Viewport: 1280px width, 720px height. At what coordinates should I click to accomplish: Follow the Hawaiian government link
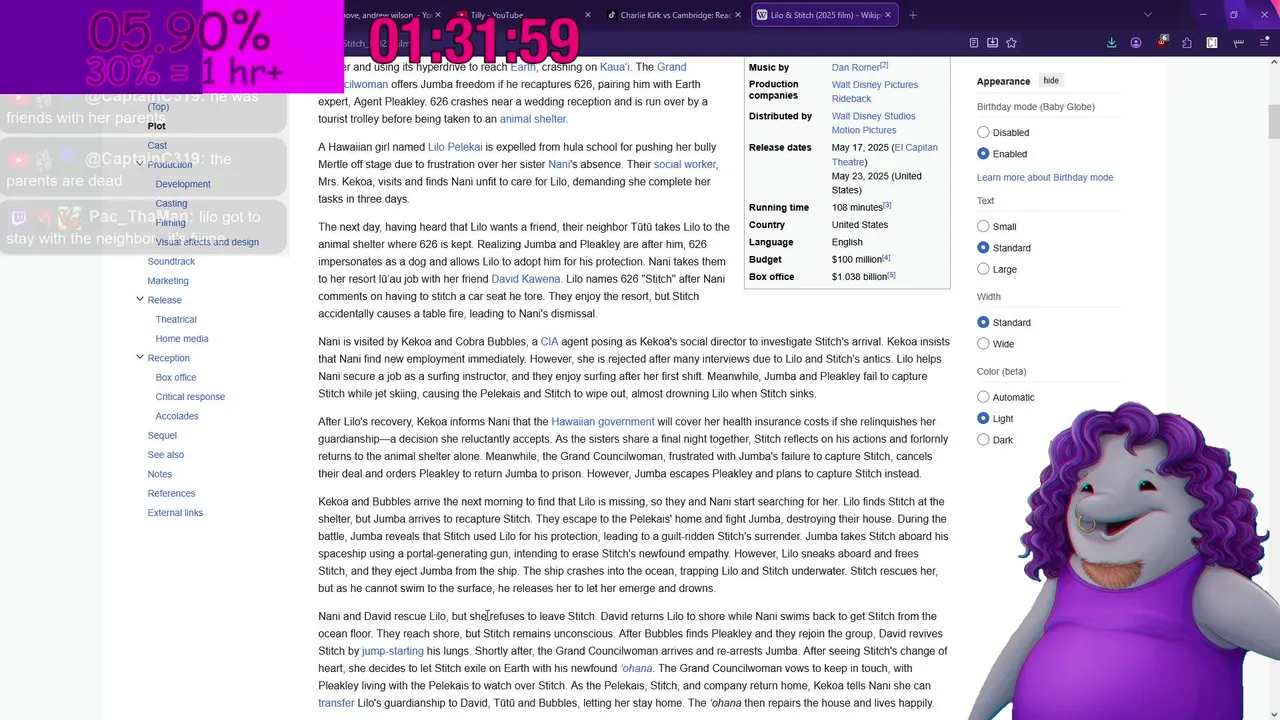point(603,422)
